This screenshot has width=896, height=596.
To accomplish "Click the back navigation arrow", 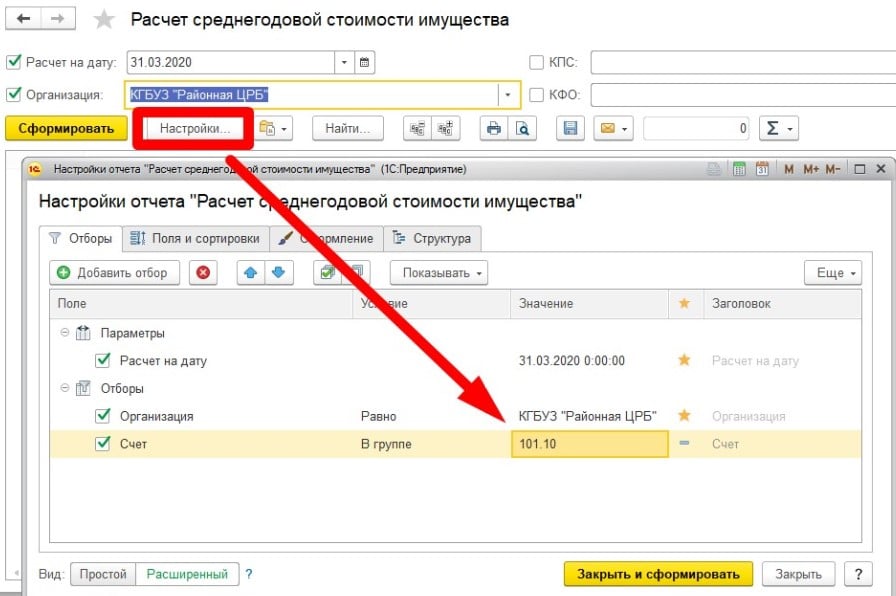I will [23, 19].
